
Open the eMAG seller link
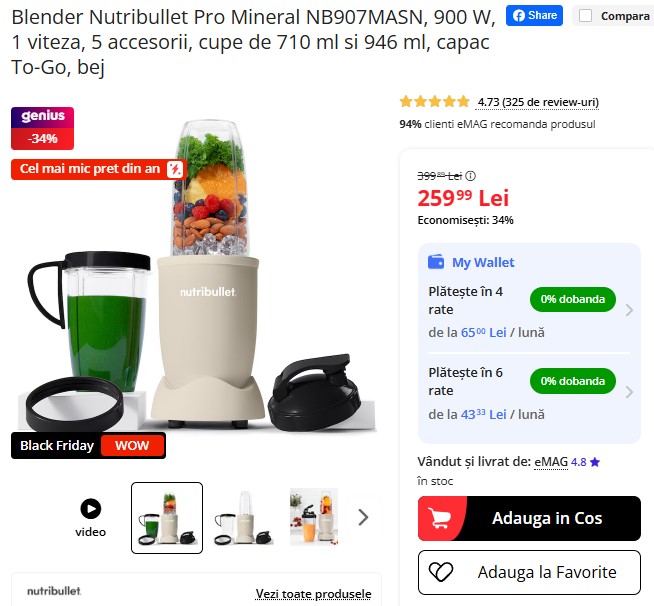point(551,462)
